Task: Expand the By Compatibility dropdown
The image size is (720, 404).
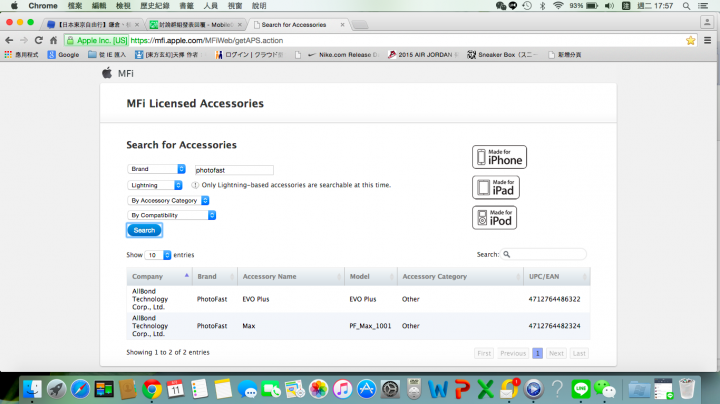Action: 171,215
